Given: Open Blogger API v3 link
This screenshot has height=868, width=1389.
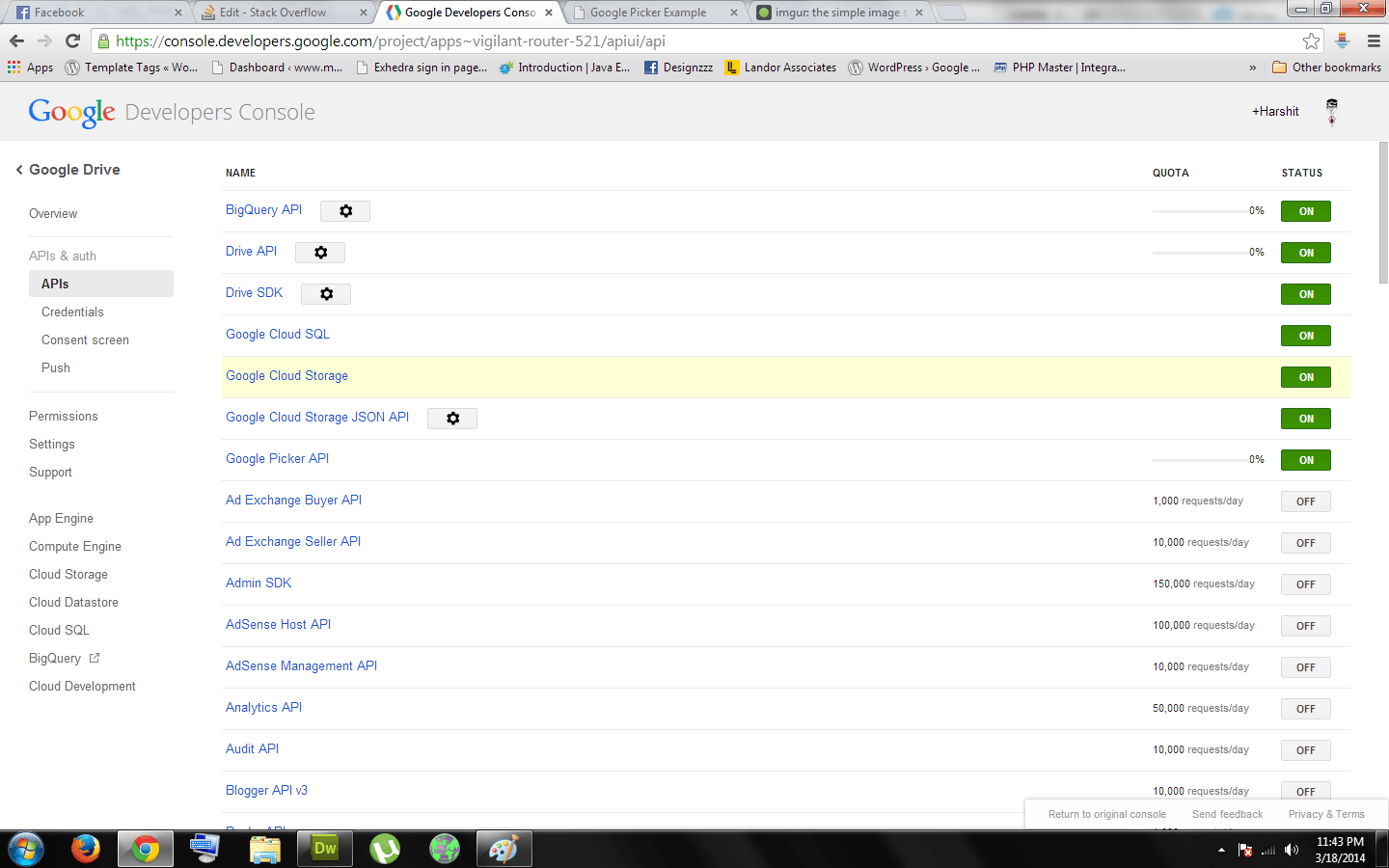Looking at the screenshot, I should point(266,790).
